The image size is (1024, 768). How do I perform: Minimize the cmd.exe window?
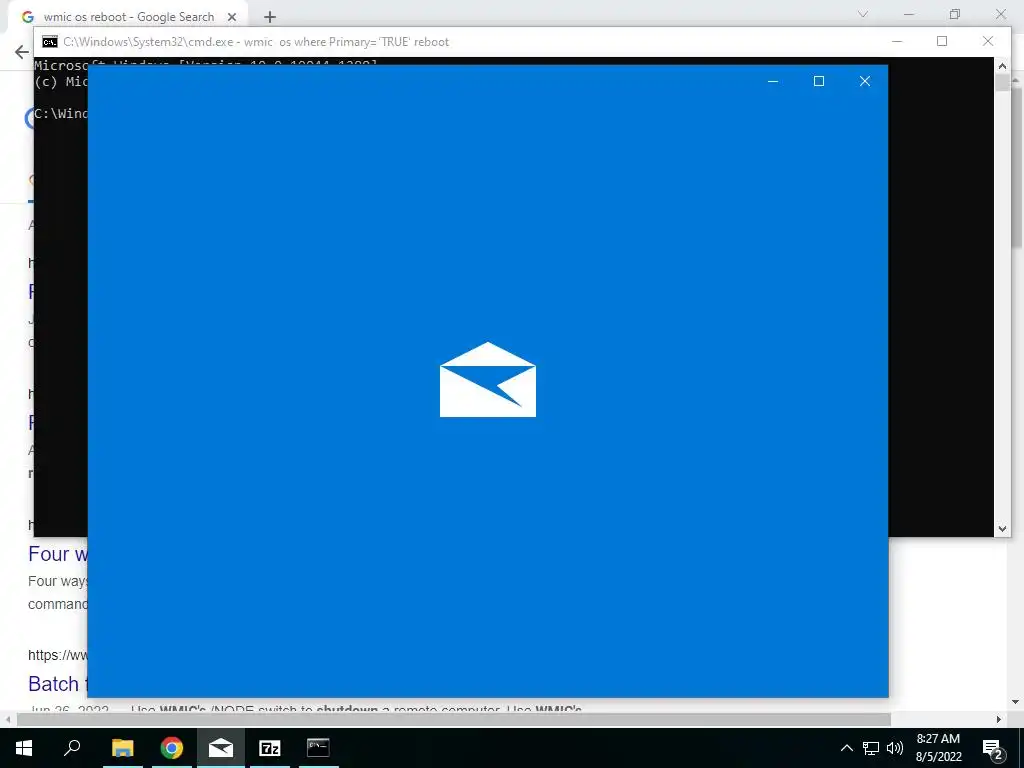897,41
